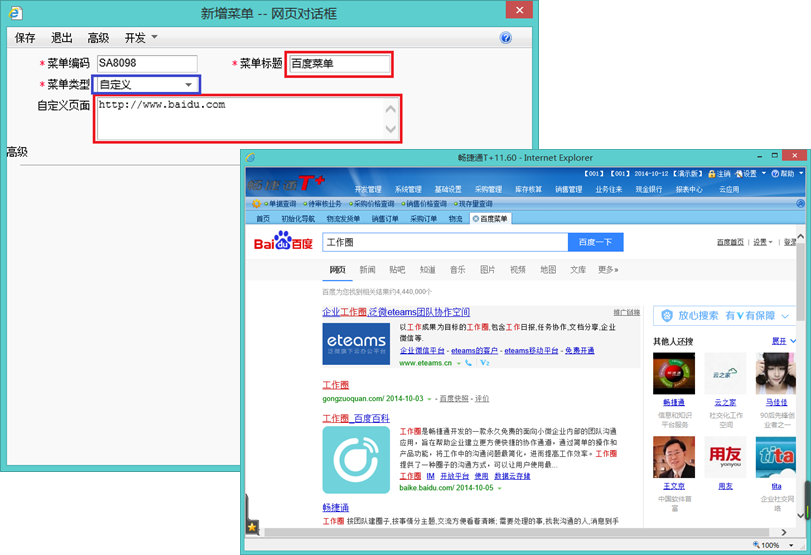
Task: Click the lock icon next to 注销
Action: [x=712, y=174]
